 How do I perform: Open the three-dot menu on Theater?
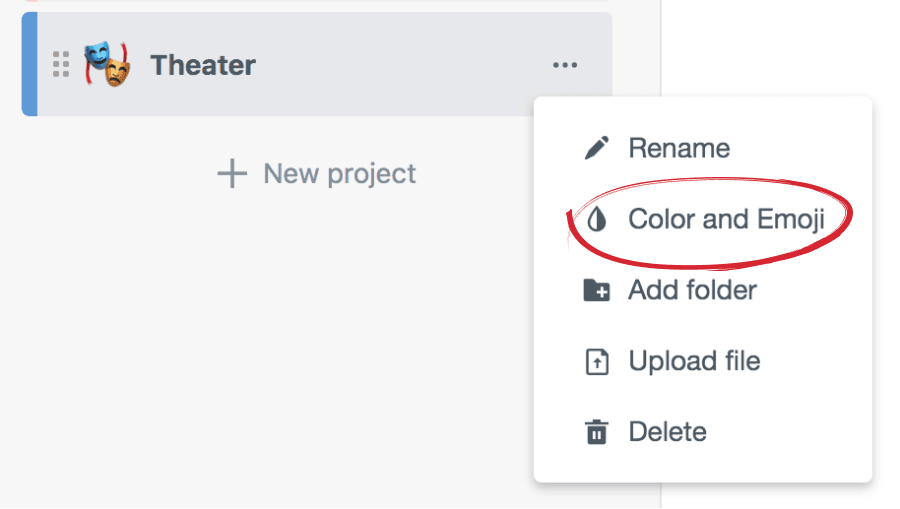point(565,66)
